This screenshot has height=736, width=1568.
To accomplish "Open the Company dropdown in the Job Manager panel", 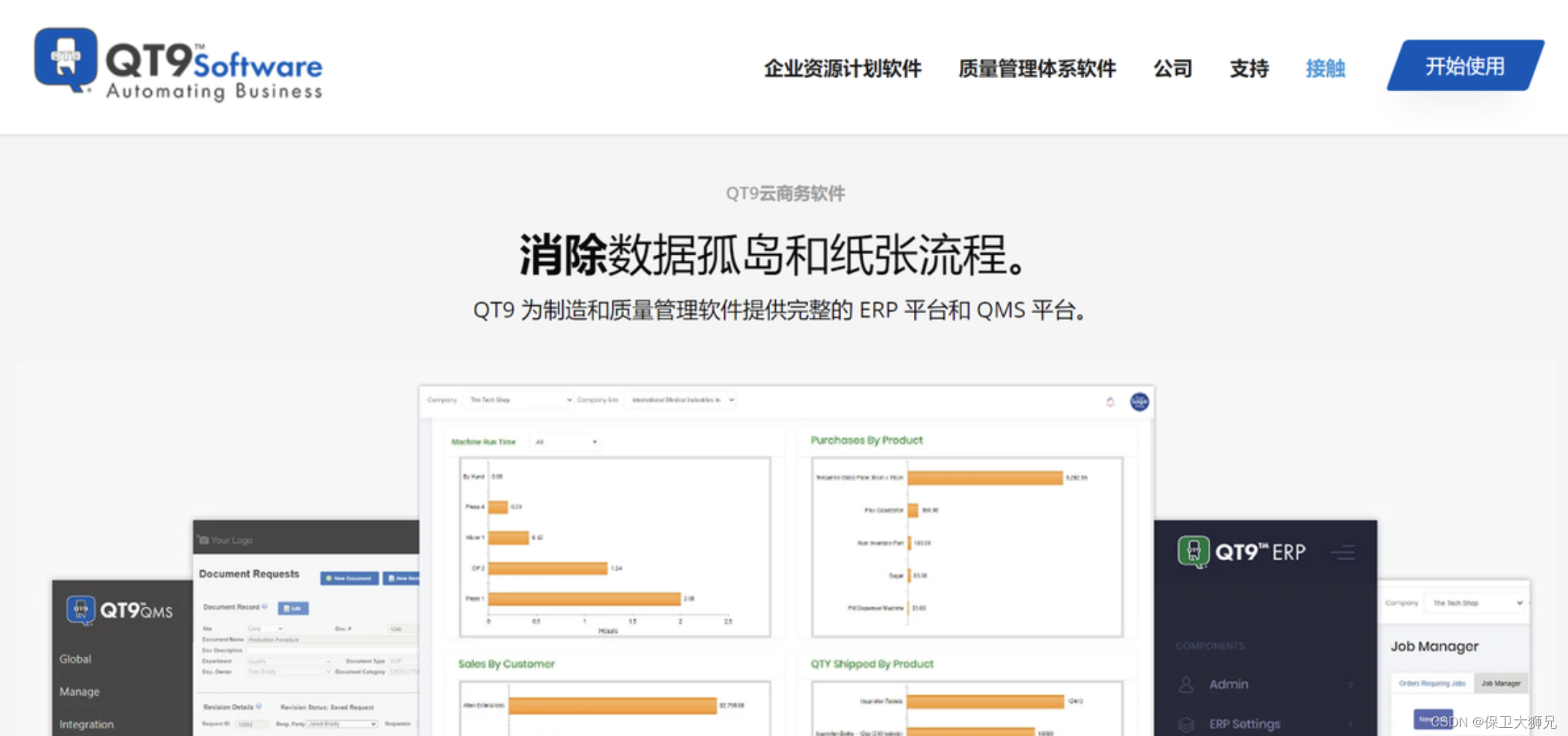I will tap(1476, 603).
